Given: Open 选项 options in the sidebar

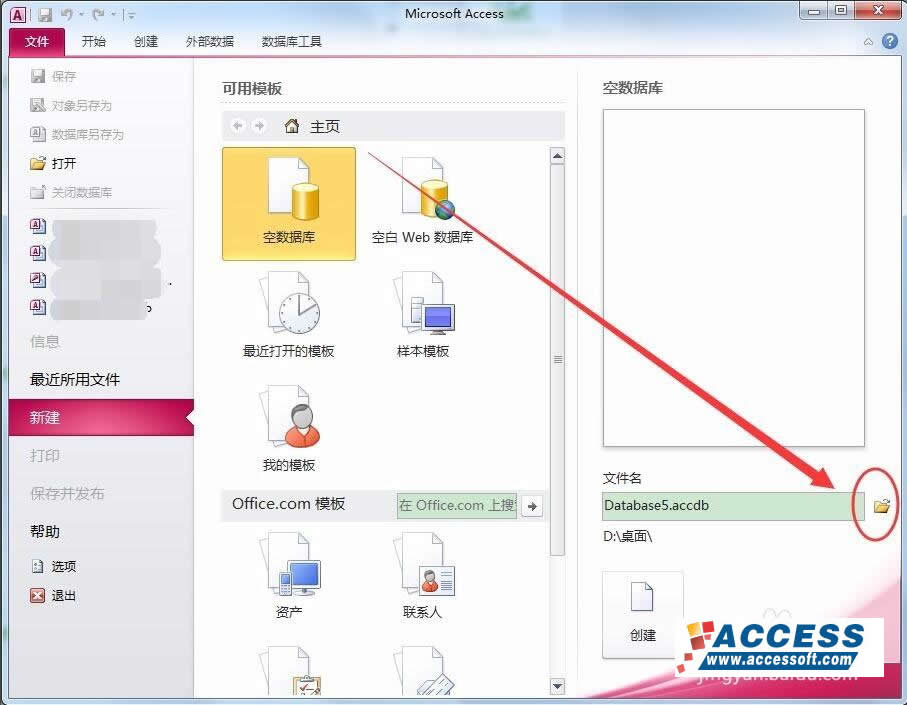Looking at the screenshot, I should point(53,566).
